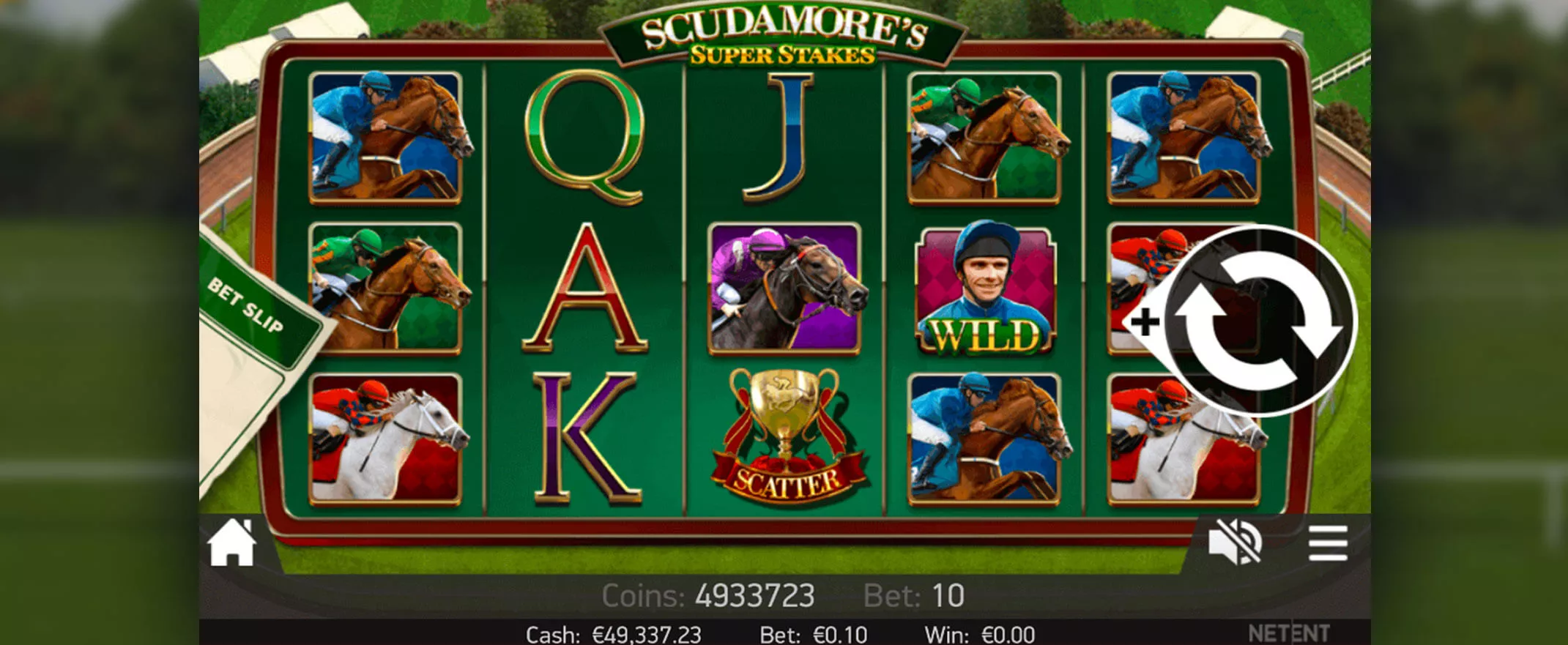The height and width of the screenshot is (645, 1568).
Task: Select the green jockey in the fourth reel
Action: tap(985, 137)
